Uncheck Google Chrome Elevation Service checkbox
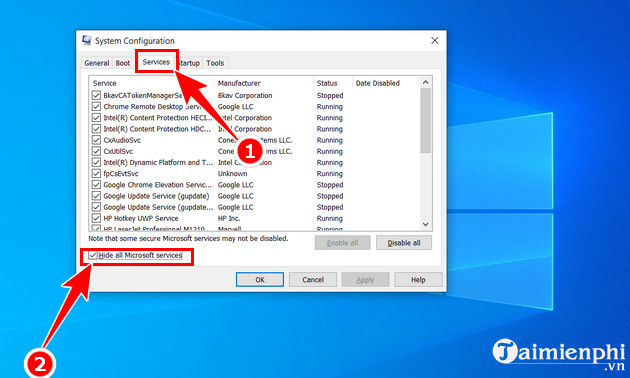Screen dimensions: 630x378 click(x=96, y=185)
